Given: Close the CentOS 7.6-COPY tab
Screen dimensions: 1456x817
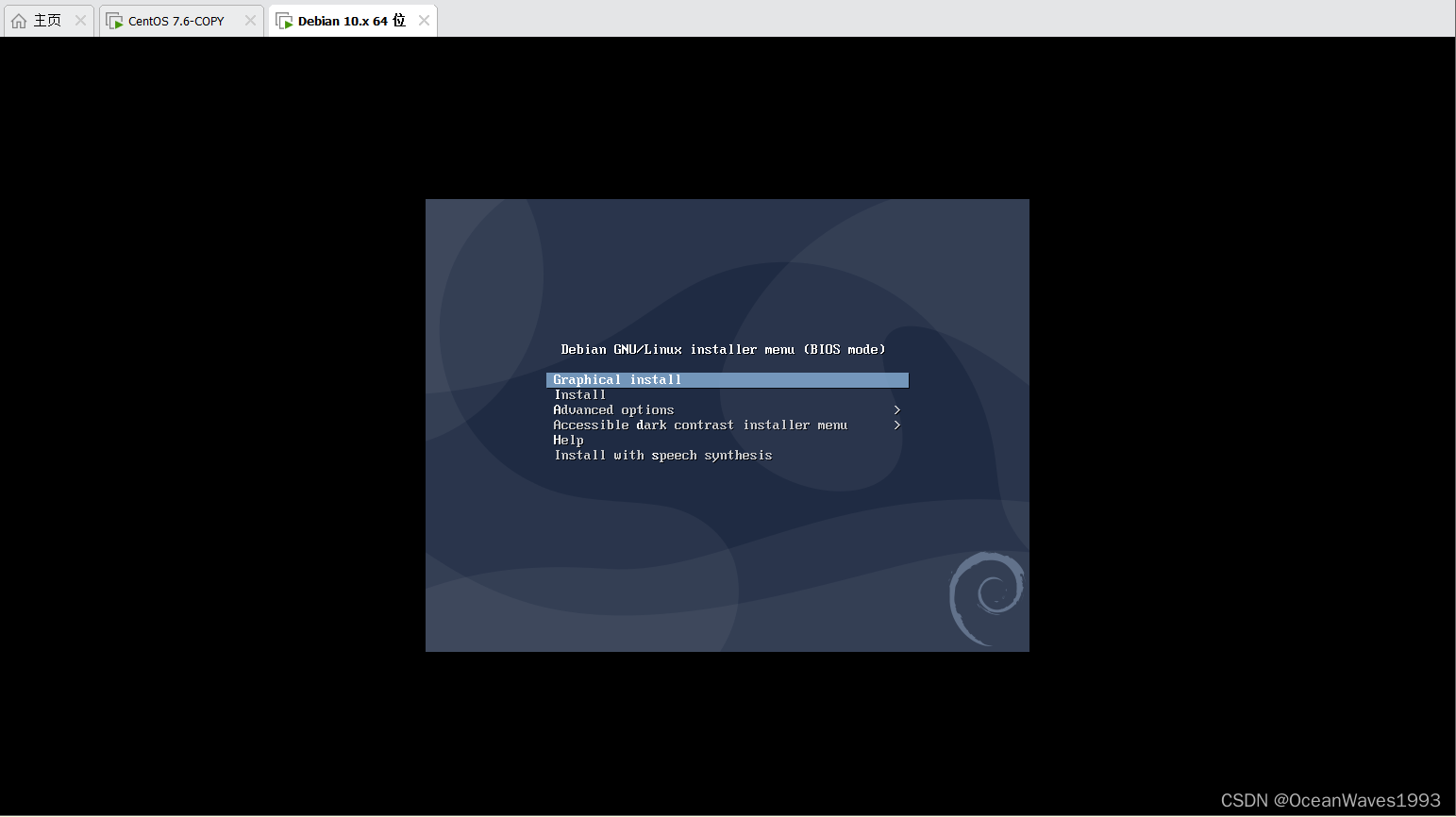Looking at the screenshot, I should (250, 21).
